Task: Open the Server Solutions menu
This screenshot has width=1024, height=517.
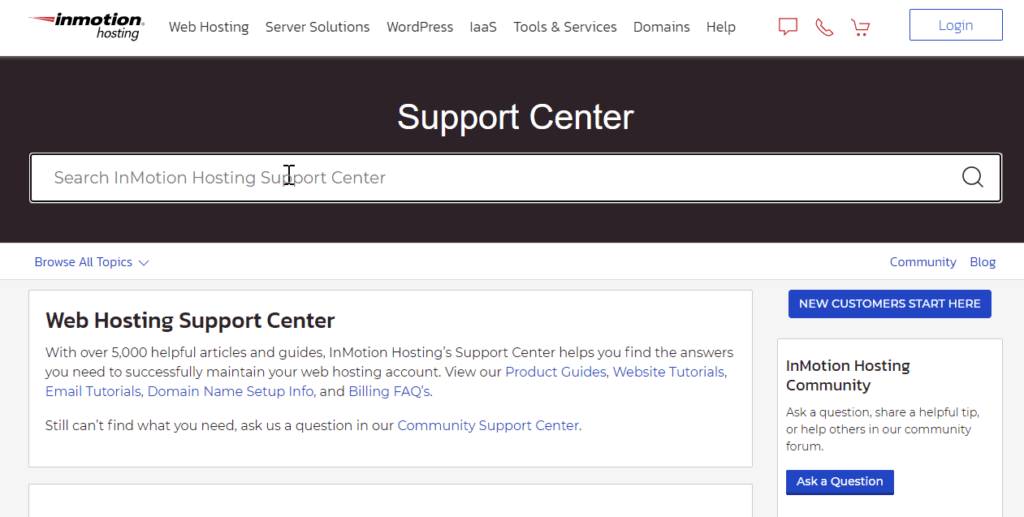Action: pos(317,27)
